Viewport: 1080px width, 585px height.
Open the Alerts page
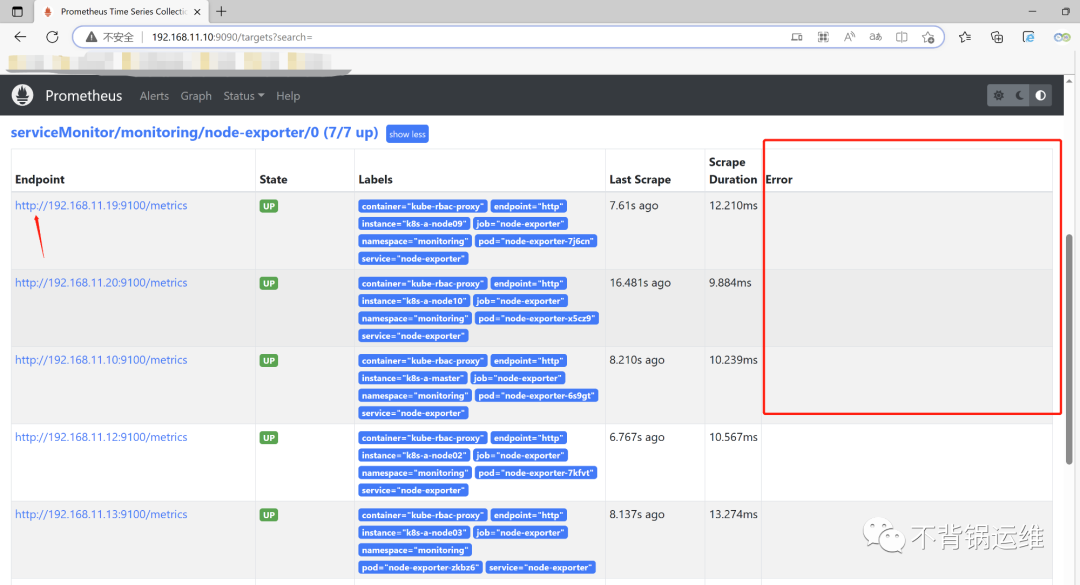154,96
